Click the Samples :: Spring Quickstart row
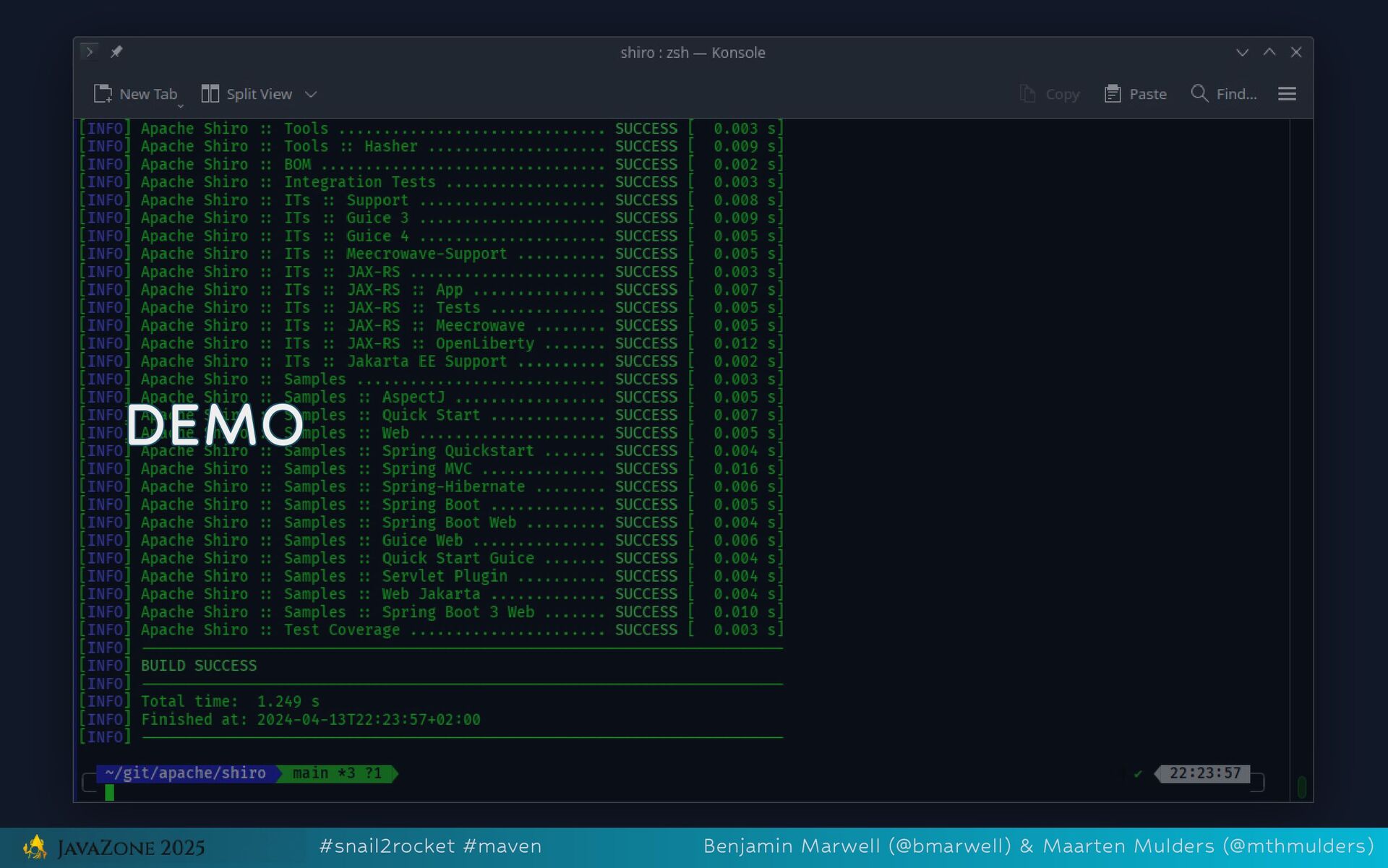Viewport: 1388px width, 868px height. 432,450
